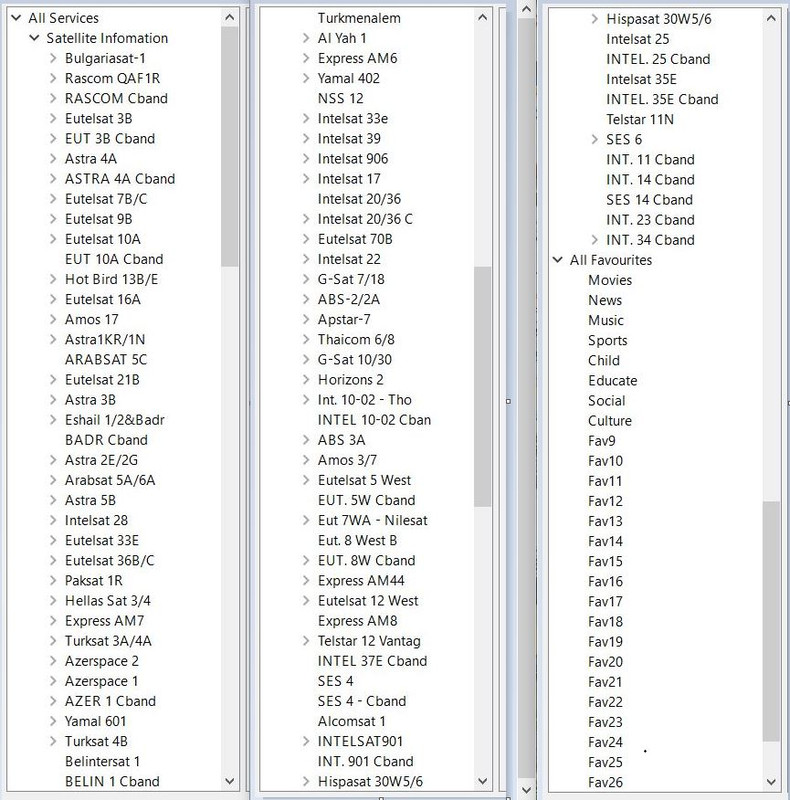Click left panel scrollbar up arrow

(230, 18)
